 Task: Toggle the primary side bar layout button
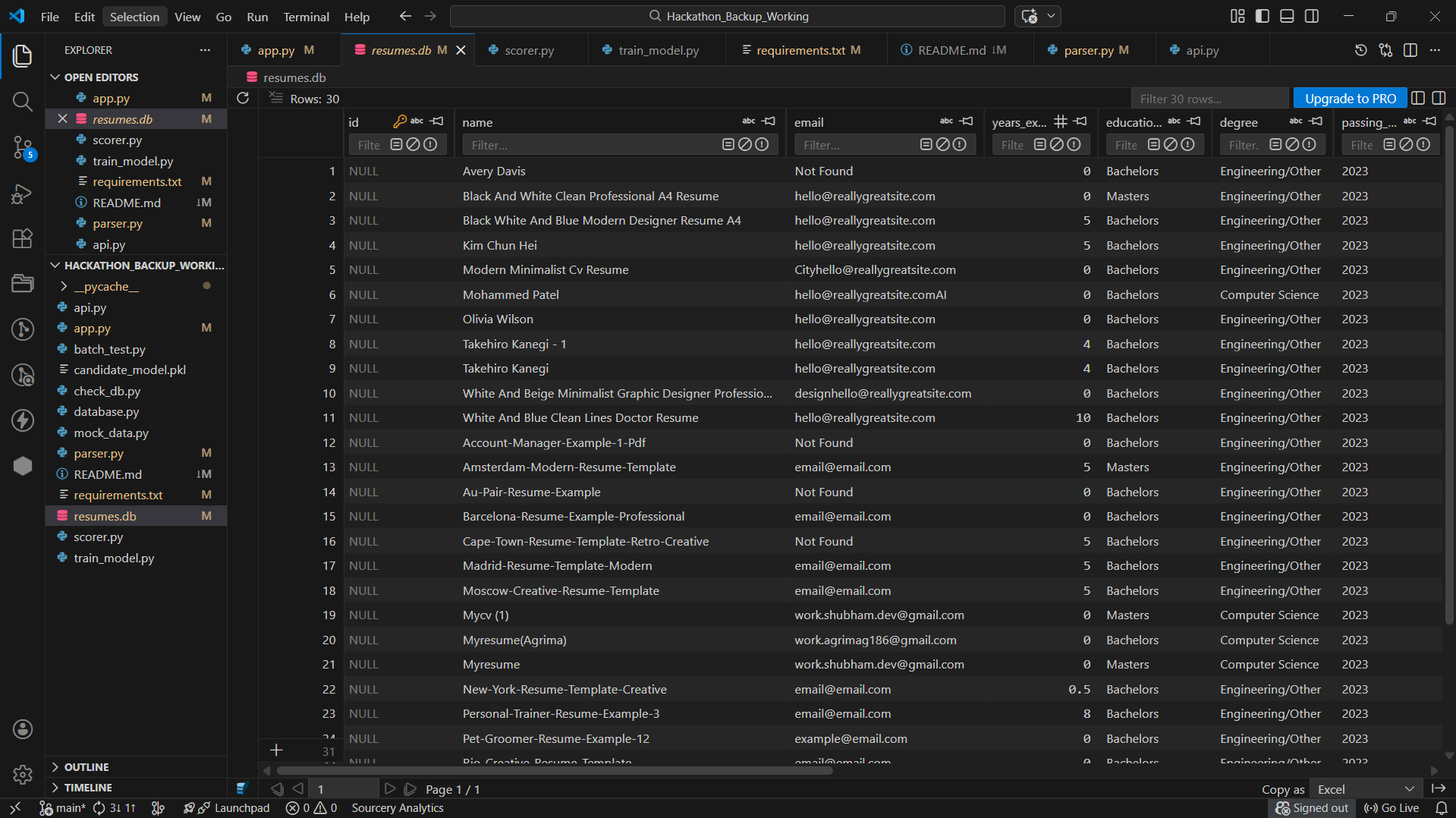coord(1263,16)
